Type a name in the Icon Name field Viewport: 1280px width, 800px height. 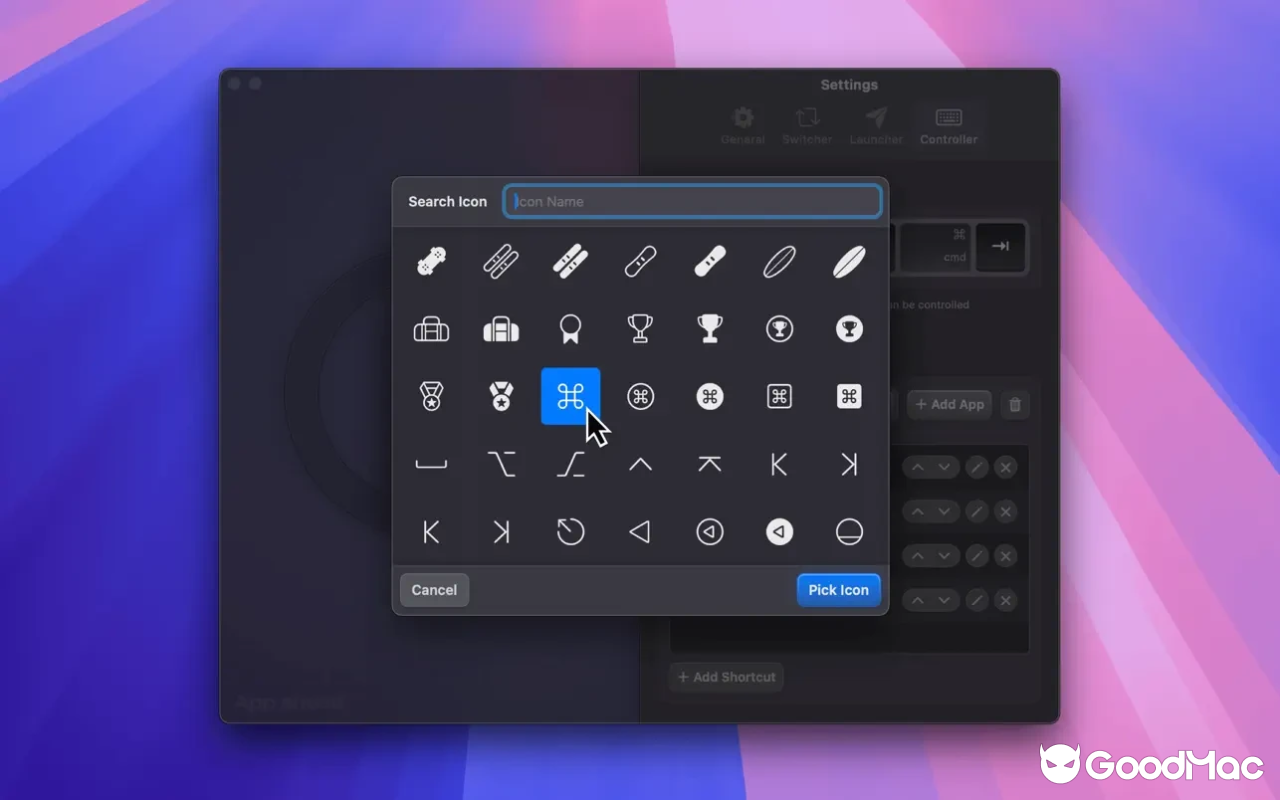pyautogui.click(x=692, y=201)
